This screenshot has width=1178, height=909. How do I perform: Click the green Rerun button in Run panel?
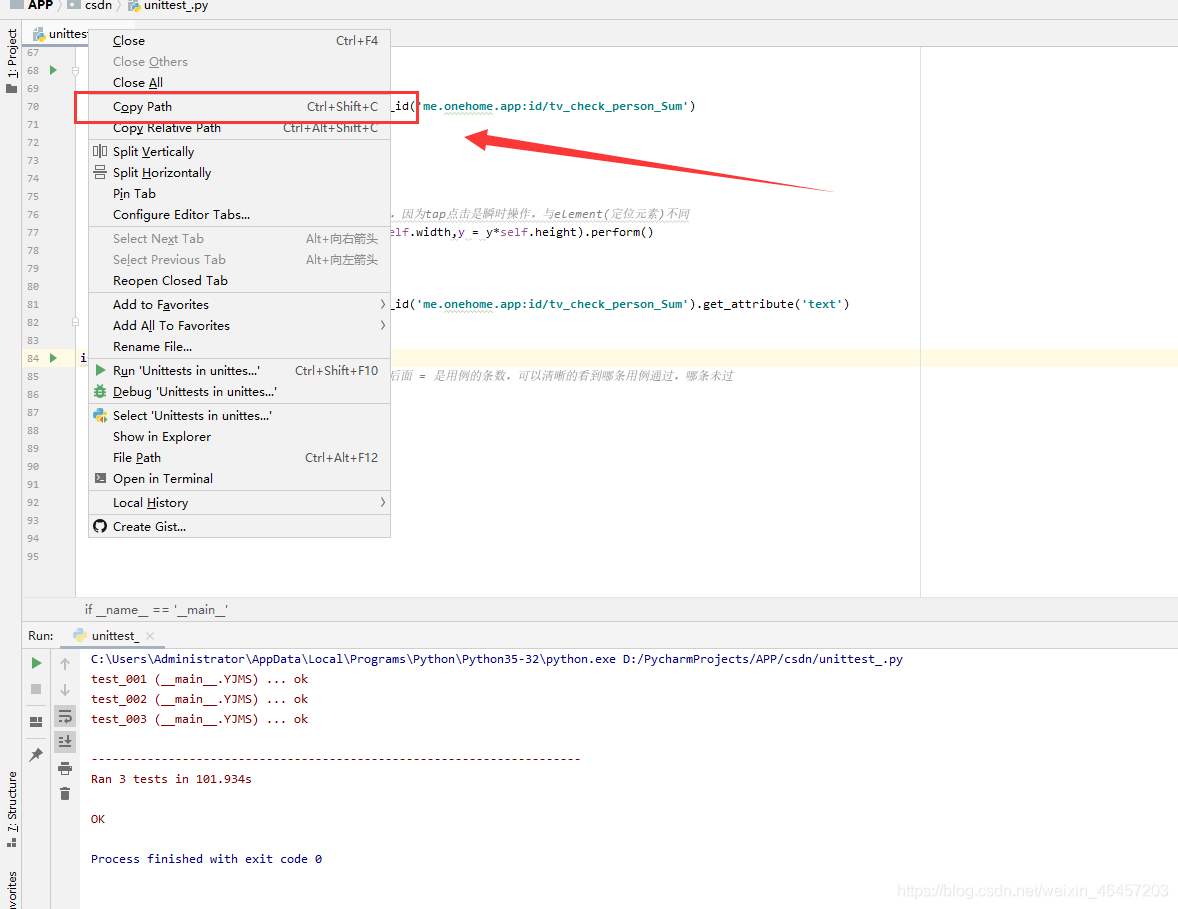point(36,663)
